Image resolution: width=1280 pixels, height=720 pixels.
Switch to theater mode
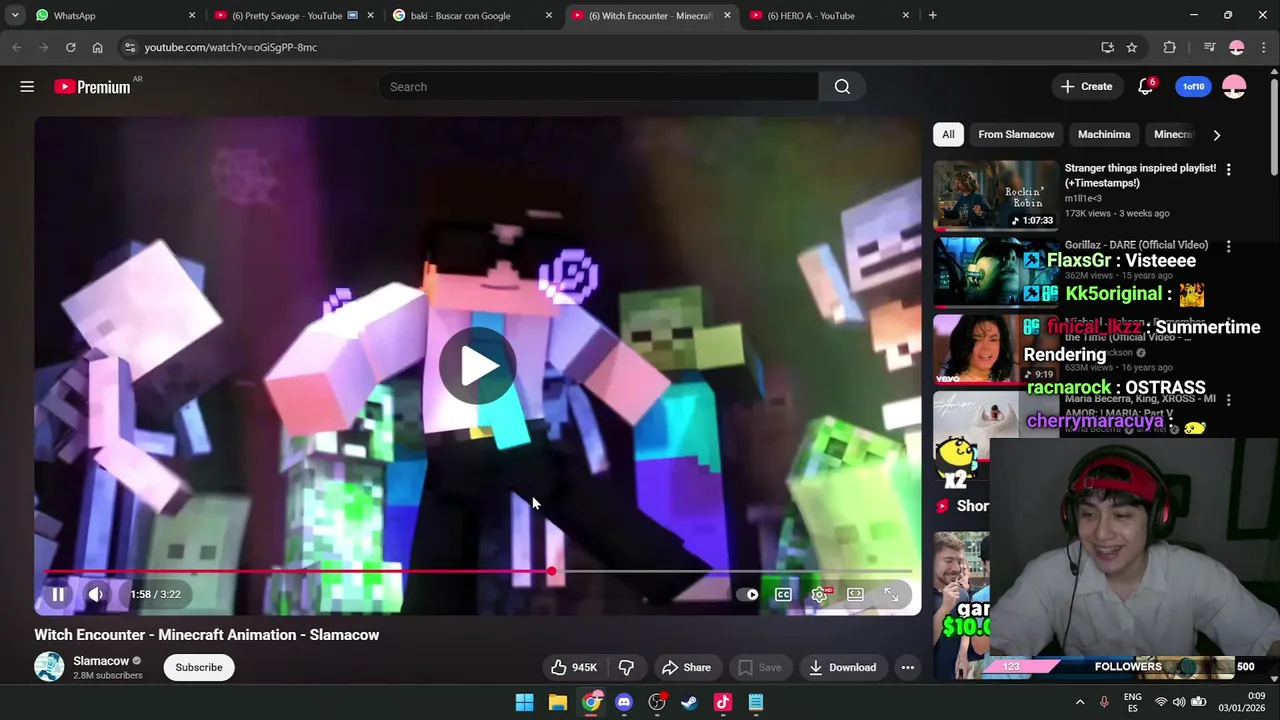855,594
